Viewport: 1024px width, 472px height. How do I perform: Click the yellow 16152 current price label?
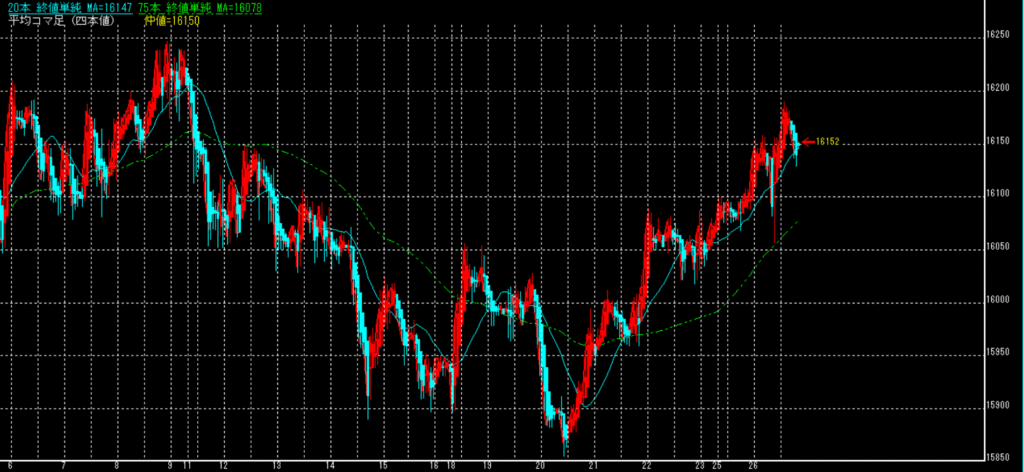[x=827, y=142]
